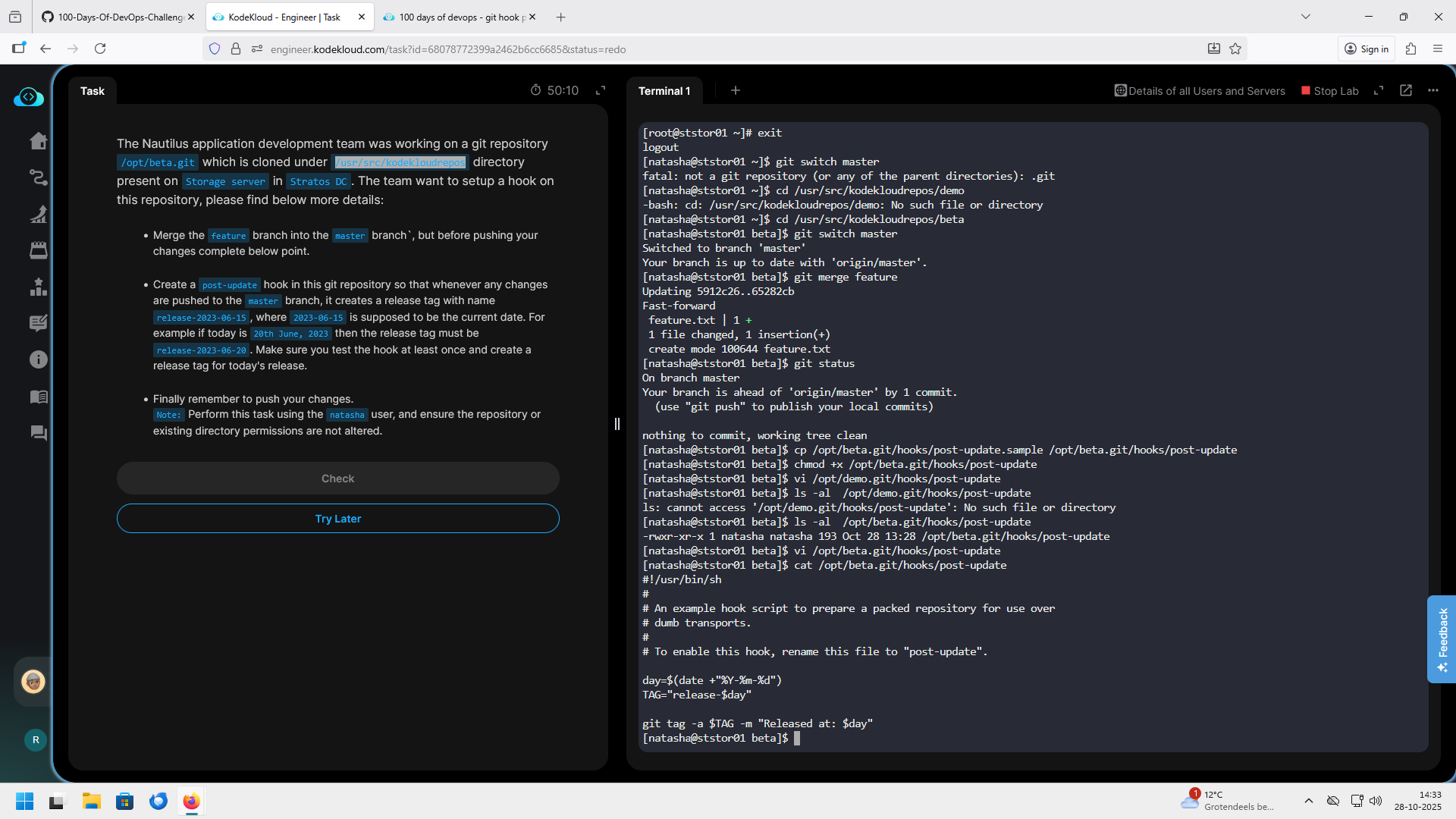Open terminal in new window icon

point(1406,90)
